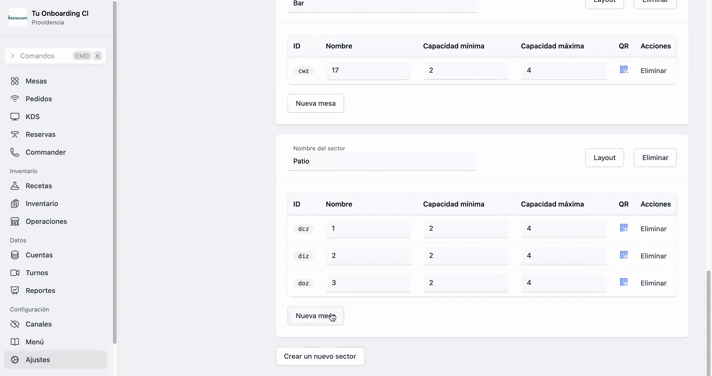712x376 pixels.
Task: Go to Mesas section
Action: coord(36,81)
